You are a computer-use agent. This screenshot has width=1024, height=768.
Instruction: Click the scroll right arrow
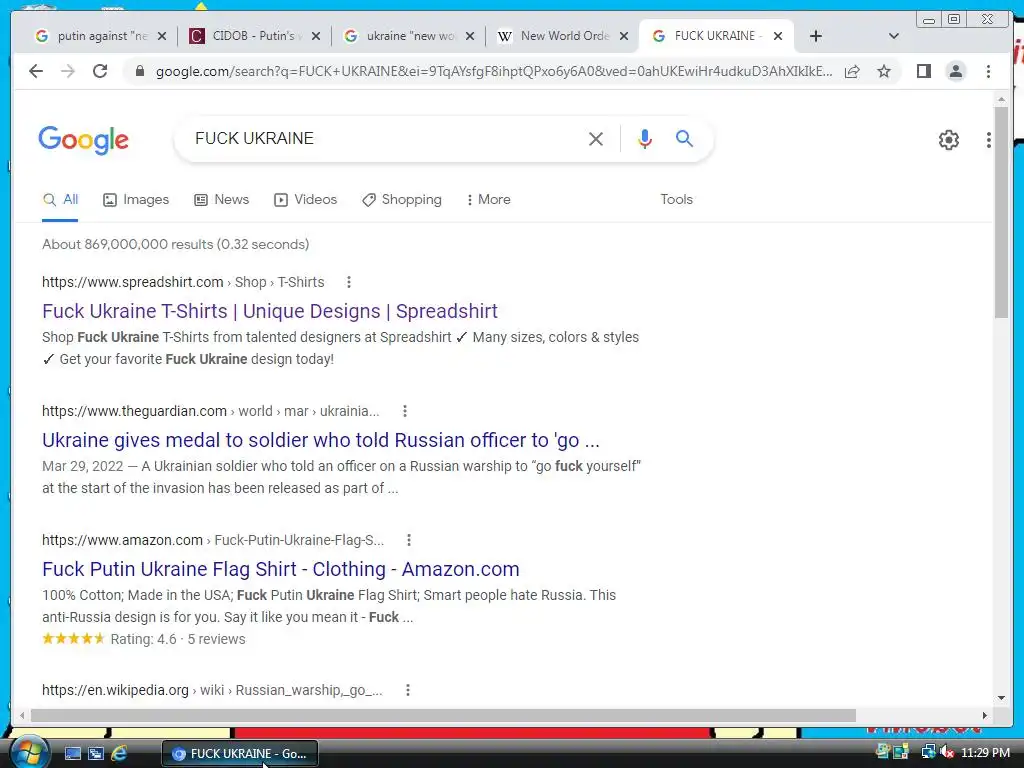coord(985,716)
